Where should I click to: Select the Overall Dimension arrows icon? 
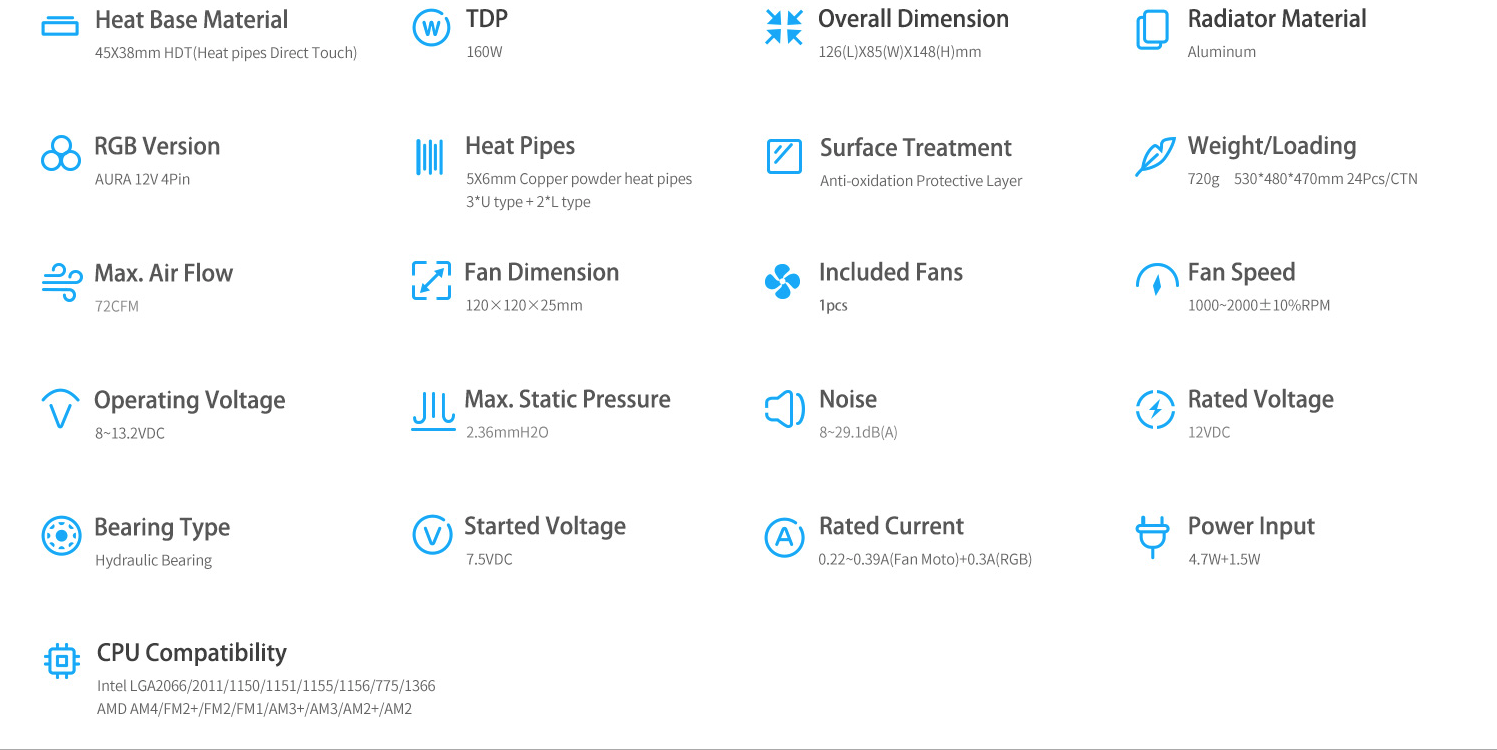783,27
